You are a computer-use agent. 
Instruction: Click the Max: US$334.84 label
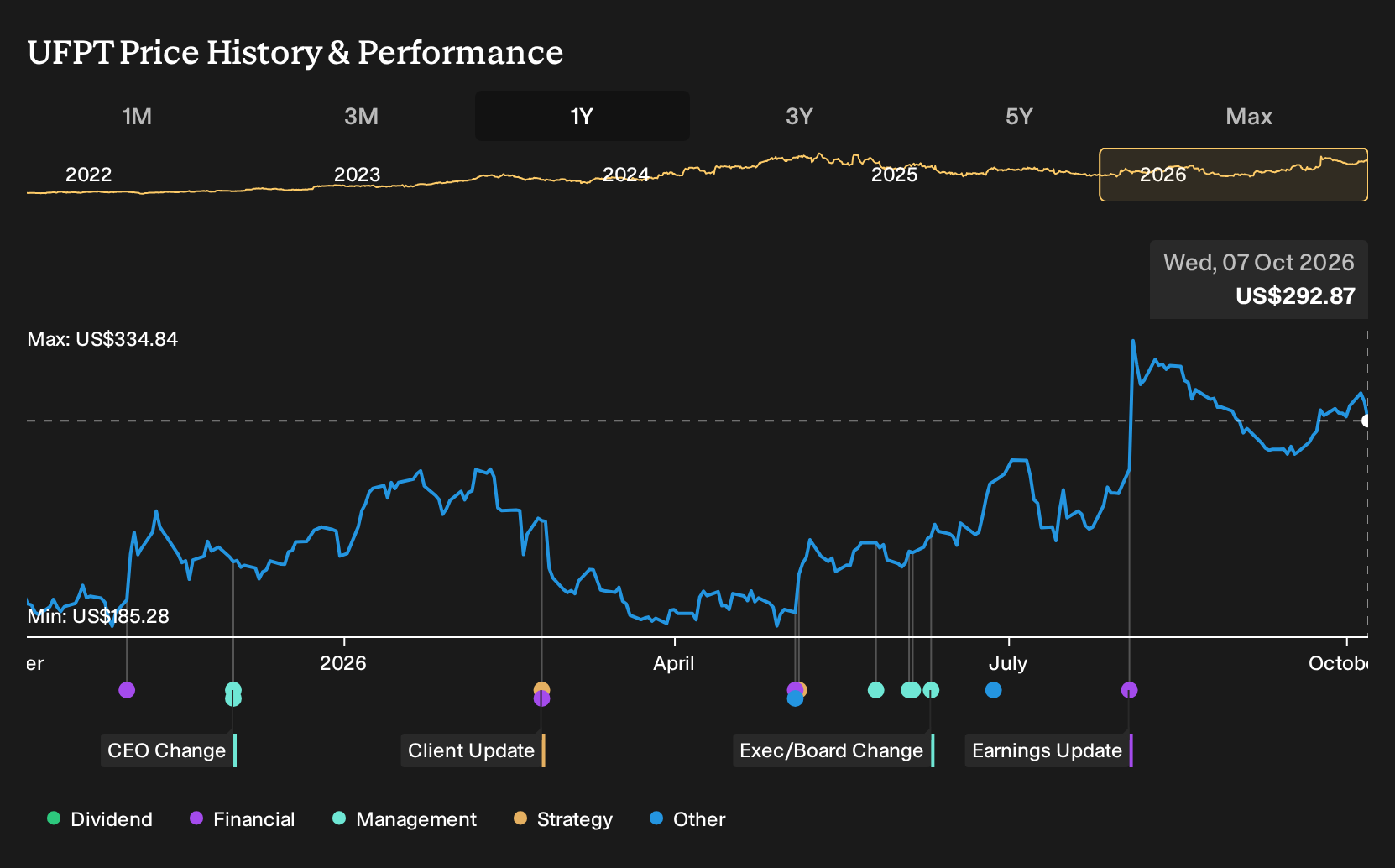pos(102,339)
